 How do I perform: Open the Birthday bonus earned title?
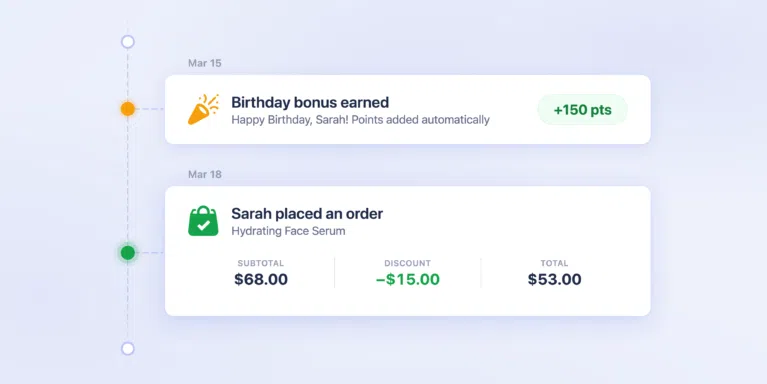point(310,102)
